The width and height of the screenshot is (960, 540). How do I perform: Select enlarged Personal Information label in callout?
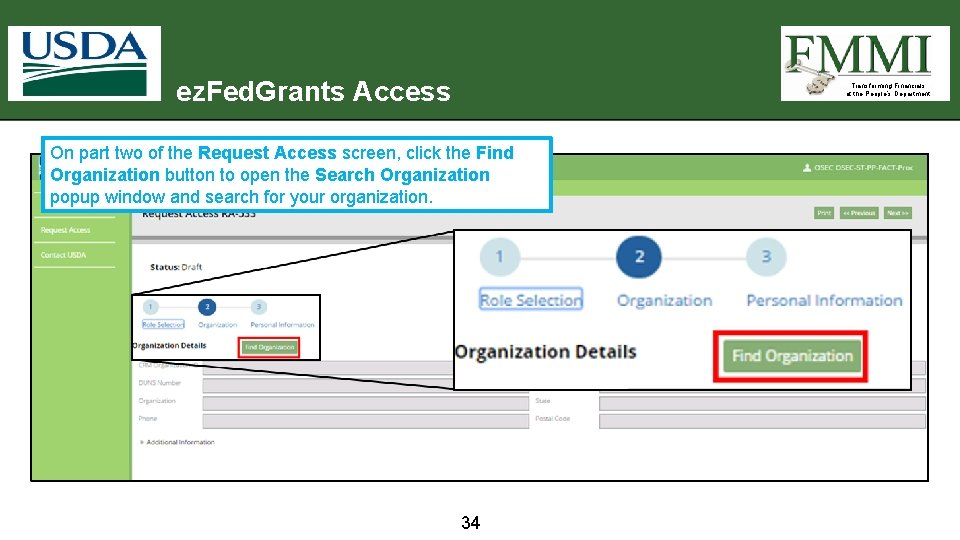pyautogui.click(x=824, y=301)
